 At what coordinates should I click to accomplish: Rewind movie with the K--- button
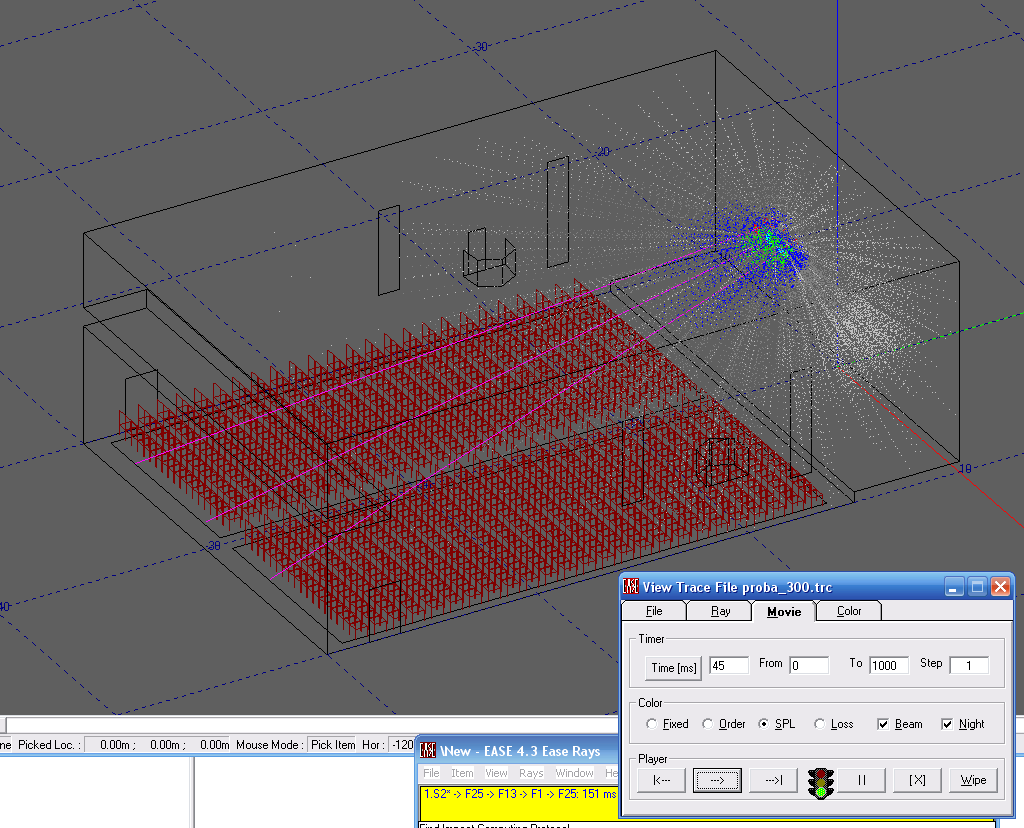point(662,780)
